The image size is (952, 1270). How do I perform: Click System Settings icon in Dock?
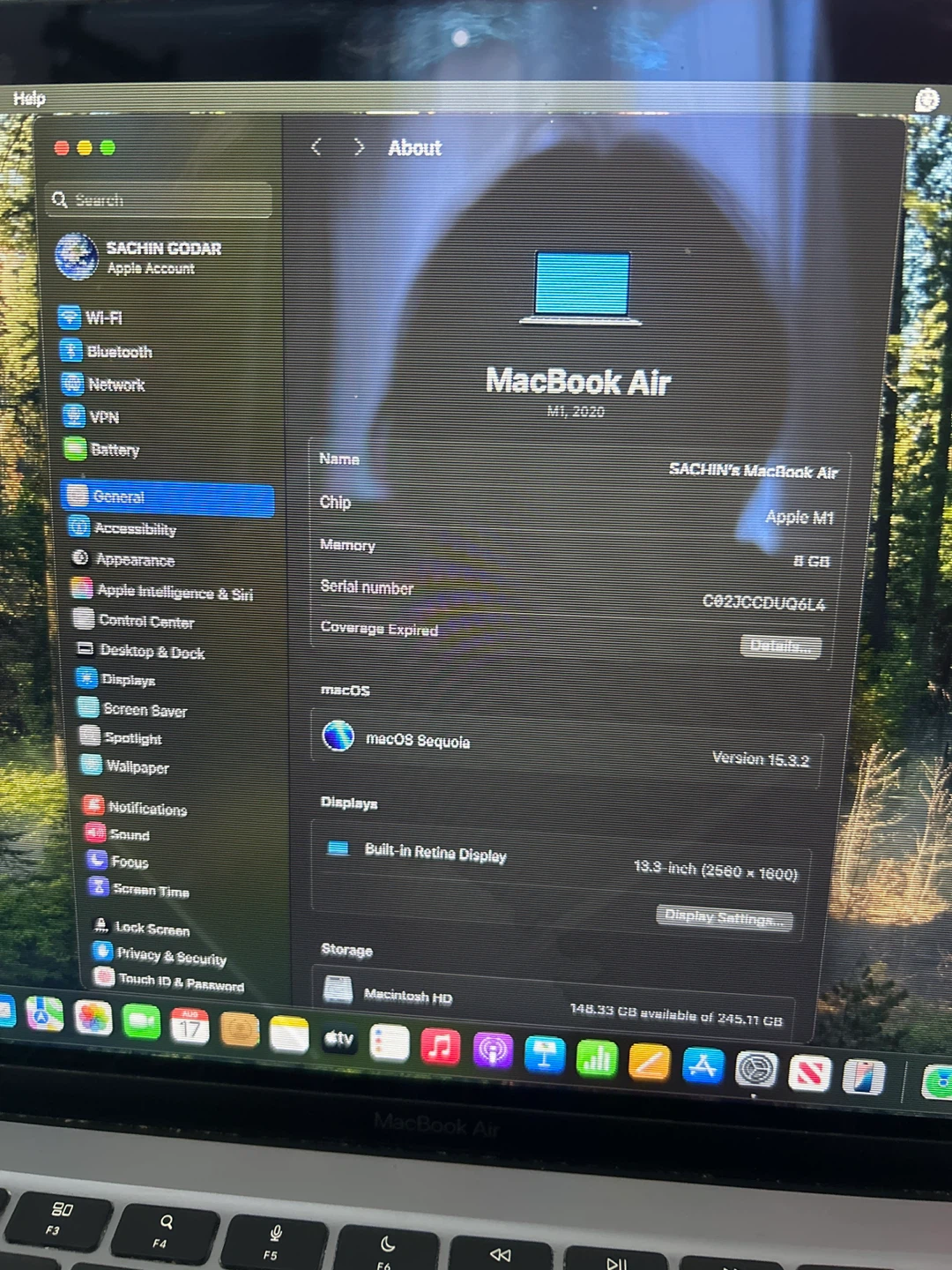click(x=756, y=1071)
